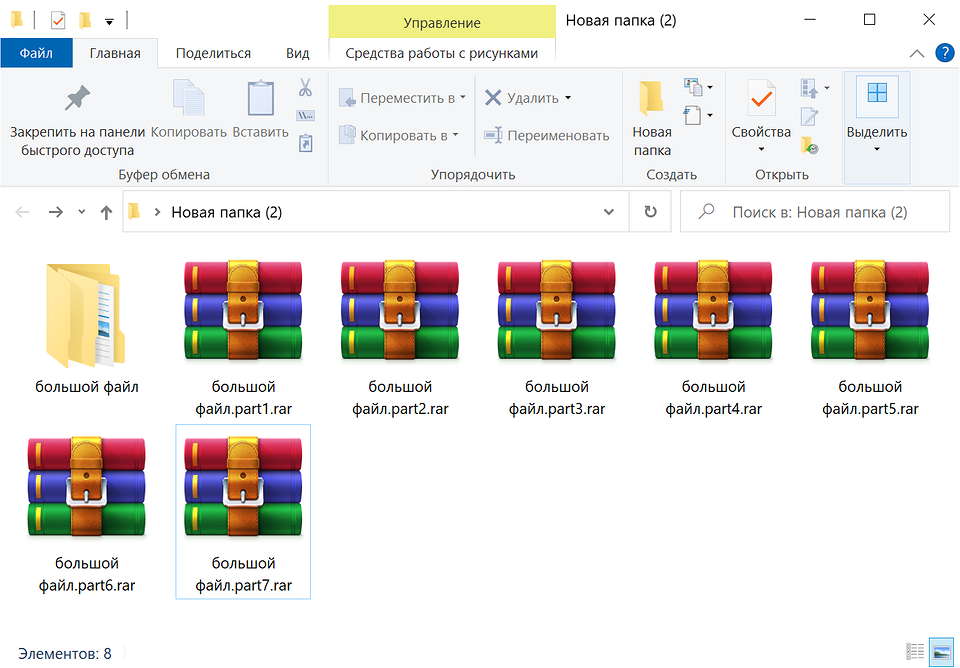Select the большой файл.part7.rar archive
960x668 pixels.
(243, 511)
